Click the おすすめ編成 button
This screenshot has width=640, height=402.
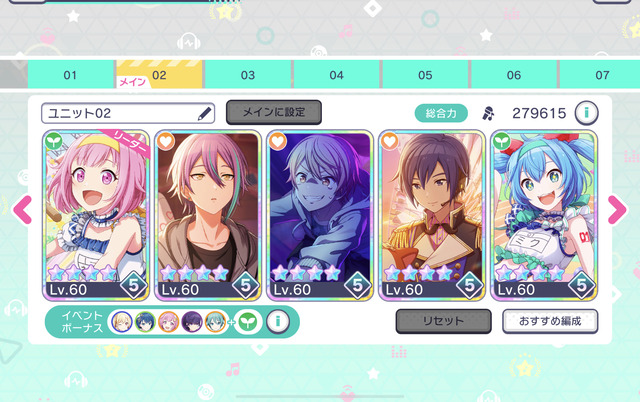coord(550,321)
